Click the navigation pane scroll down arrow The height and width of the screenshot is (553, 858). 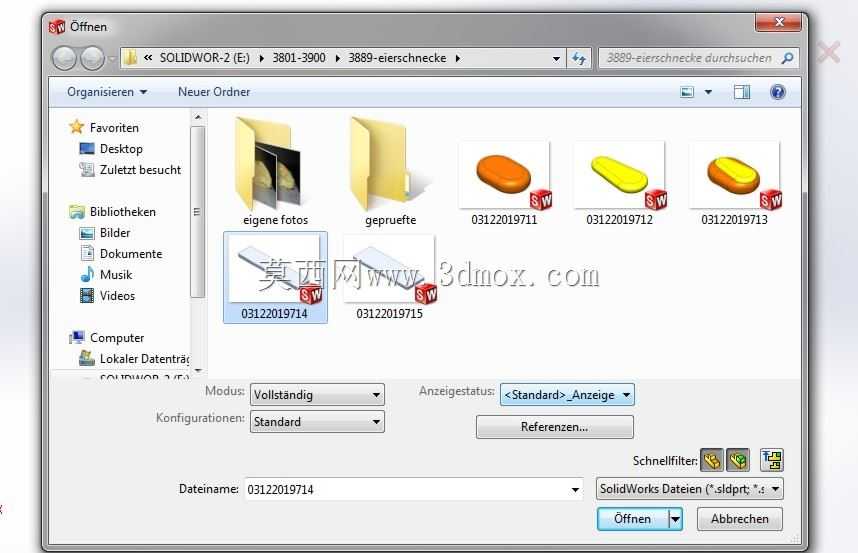pos(198,371)
